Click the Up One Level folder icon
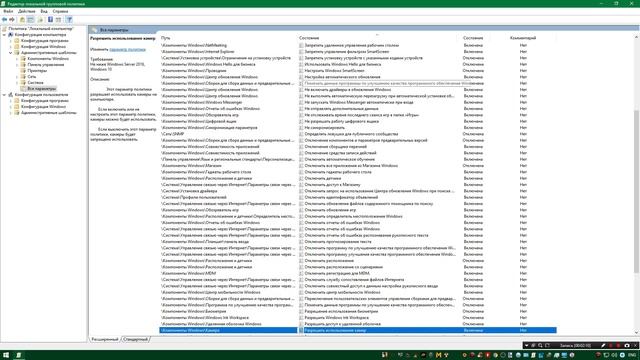 (22, 20)
